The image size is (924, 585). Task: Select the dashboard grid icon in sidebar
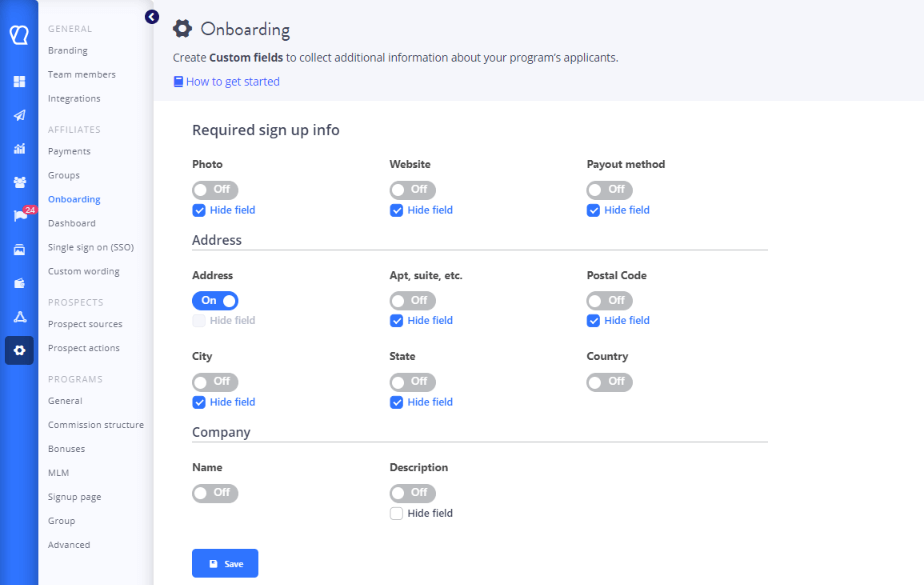[x=18, y=81]
